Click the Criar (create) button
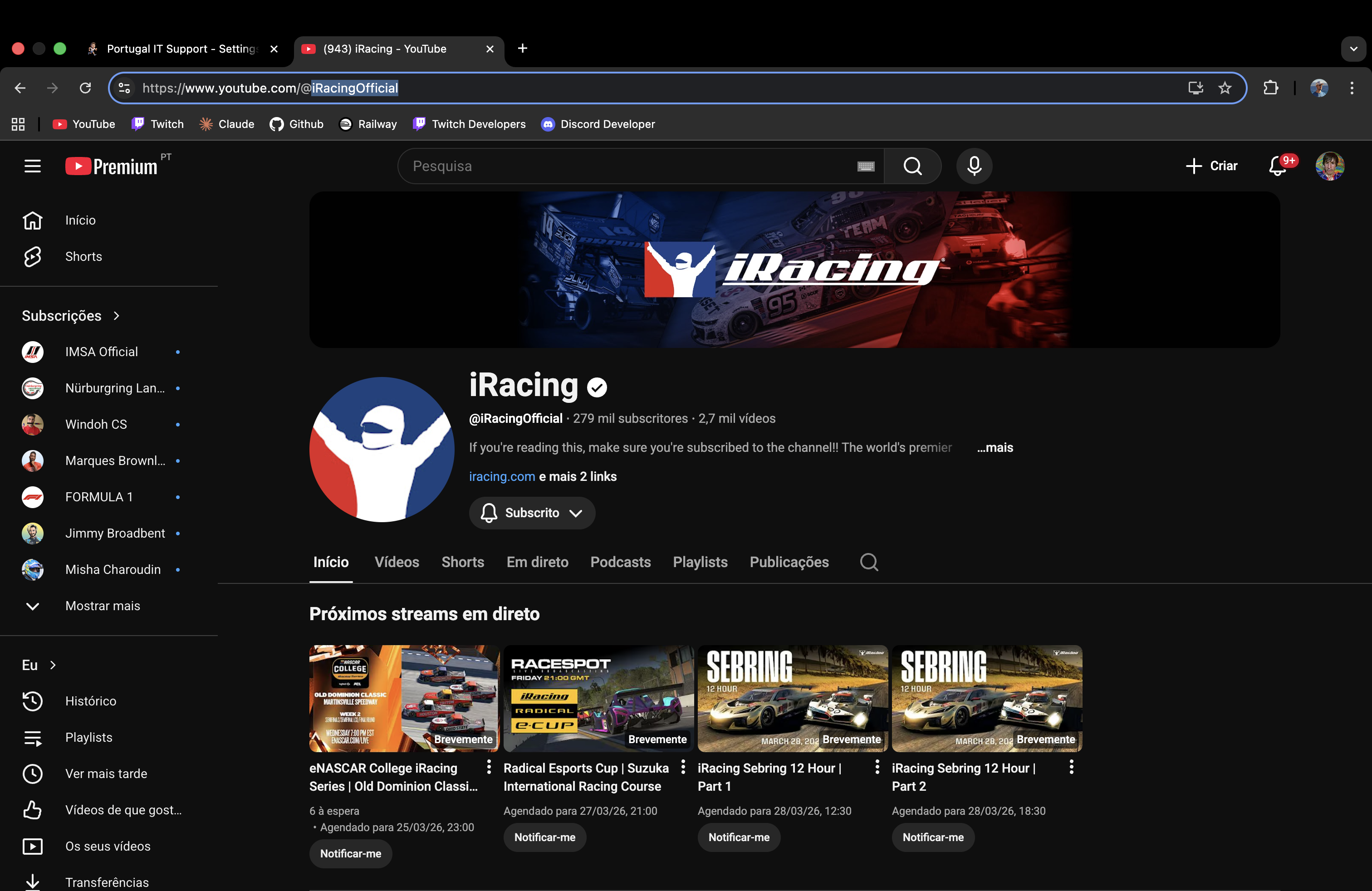1372x891 pixels. pyautogui.click(x=1212, y=166)
